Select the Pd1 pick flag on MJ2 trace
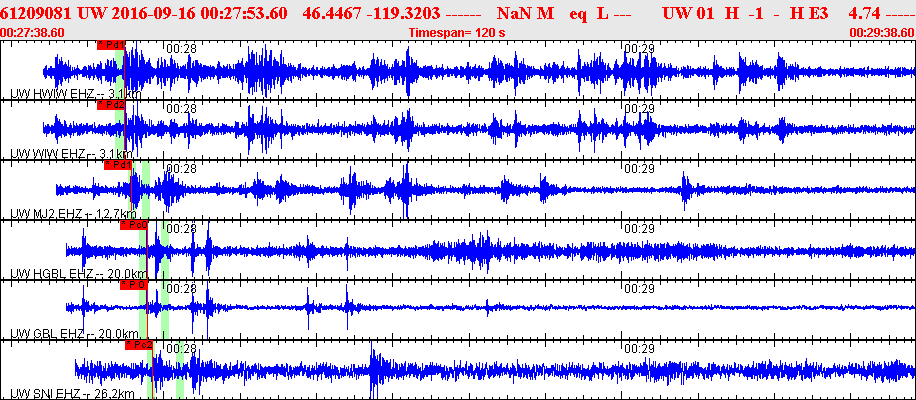Viewport: 916px width, 400px height. pyautogui.click(x=118, y=165)
